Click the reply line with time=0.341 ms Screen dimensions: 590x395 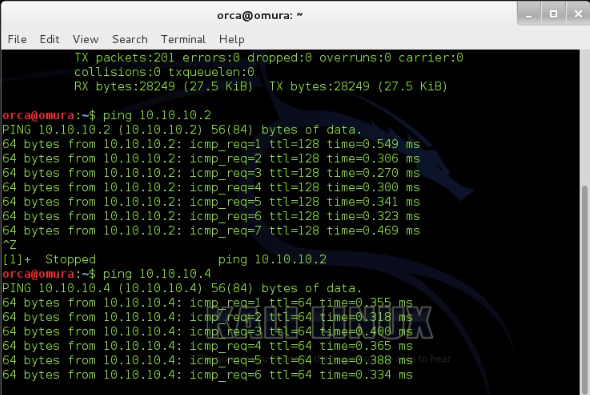(x=211, y=202)
